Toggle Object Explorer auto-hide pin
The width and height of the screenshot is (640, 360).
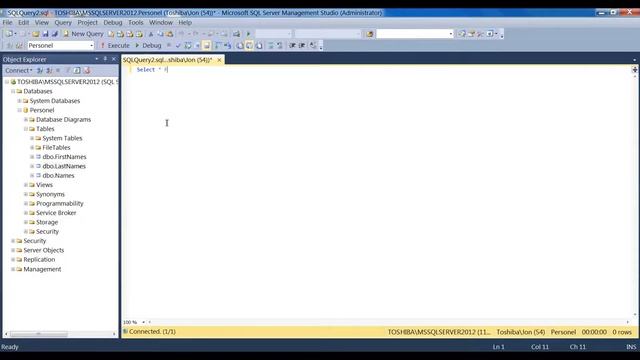pyautogui.click(x=105, y=59)
